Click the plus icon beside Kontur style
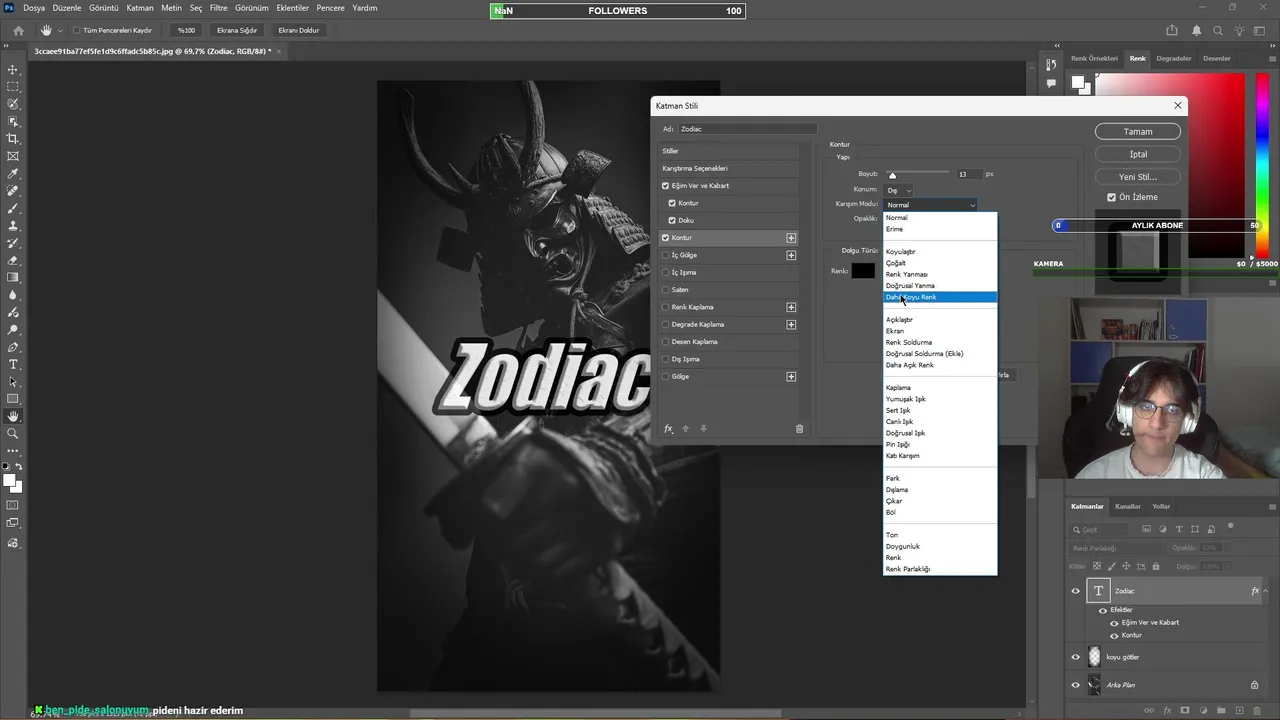This screenshot has height=720, width=1280. tap(791, 238)
